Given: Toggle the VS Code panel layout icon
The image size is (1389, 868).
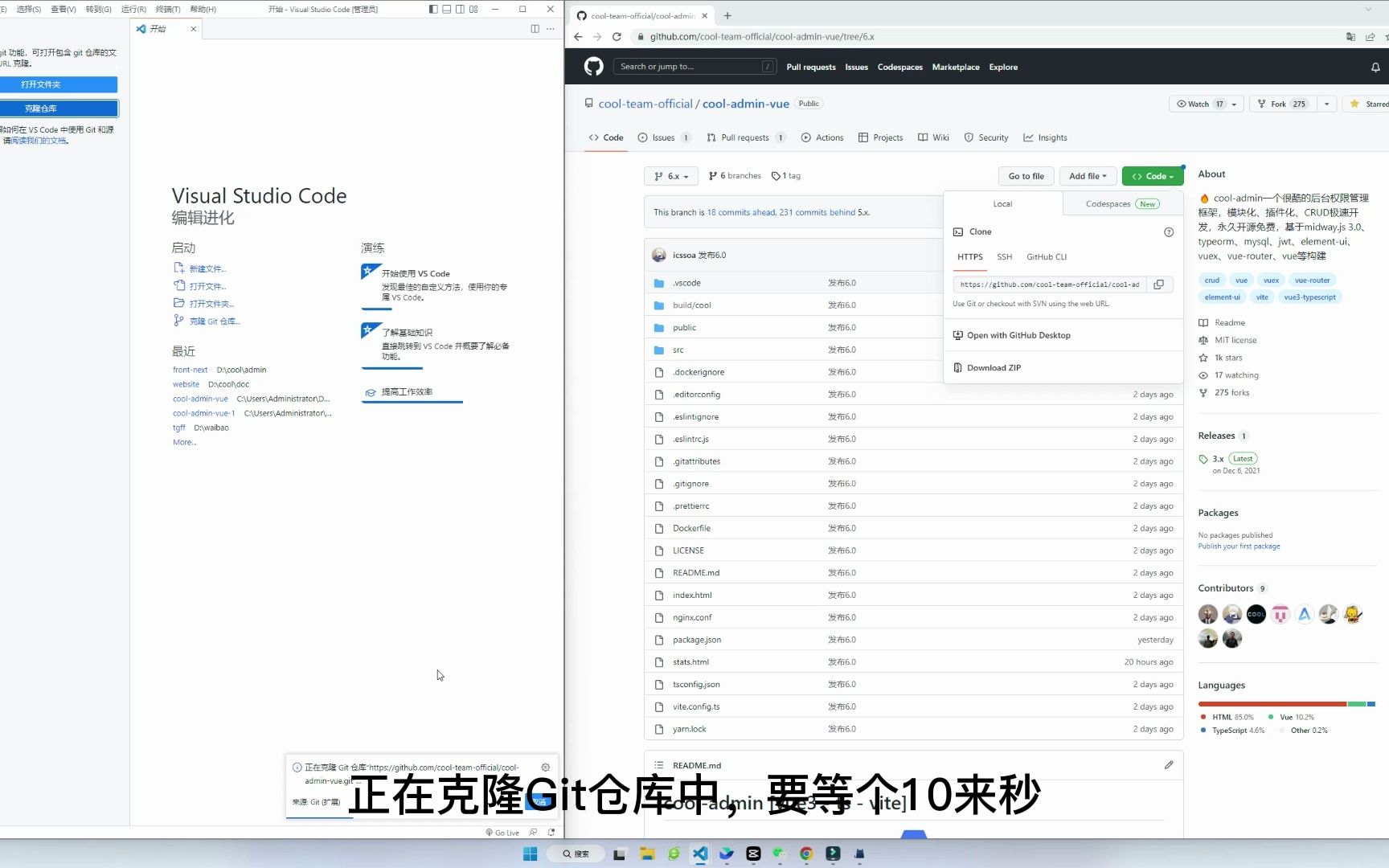Looking at the screenshot, I should click(x=447, y=9).
